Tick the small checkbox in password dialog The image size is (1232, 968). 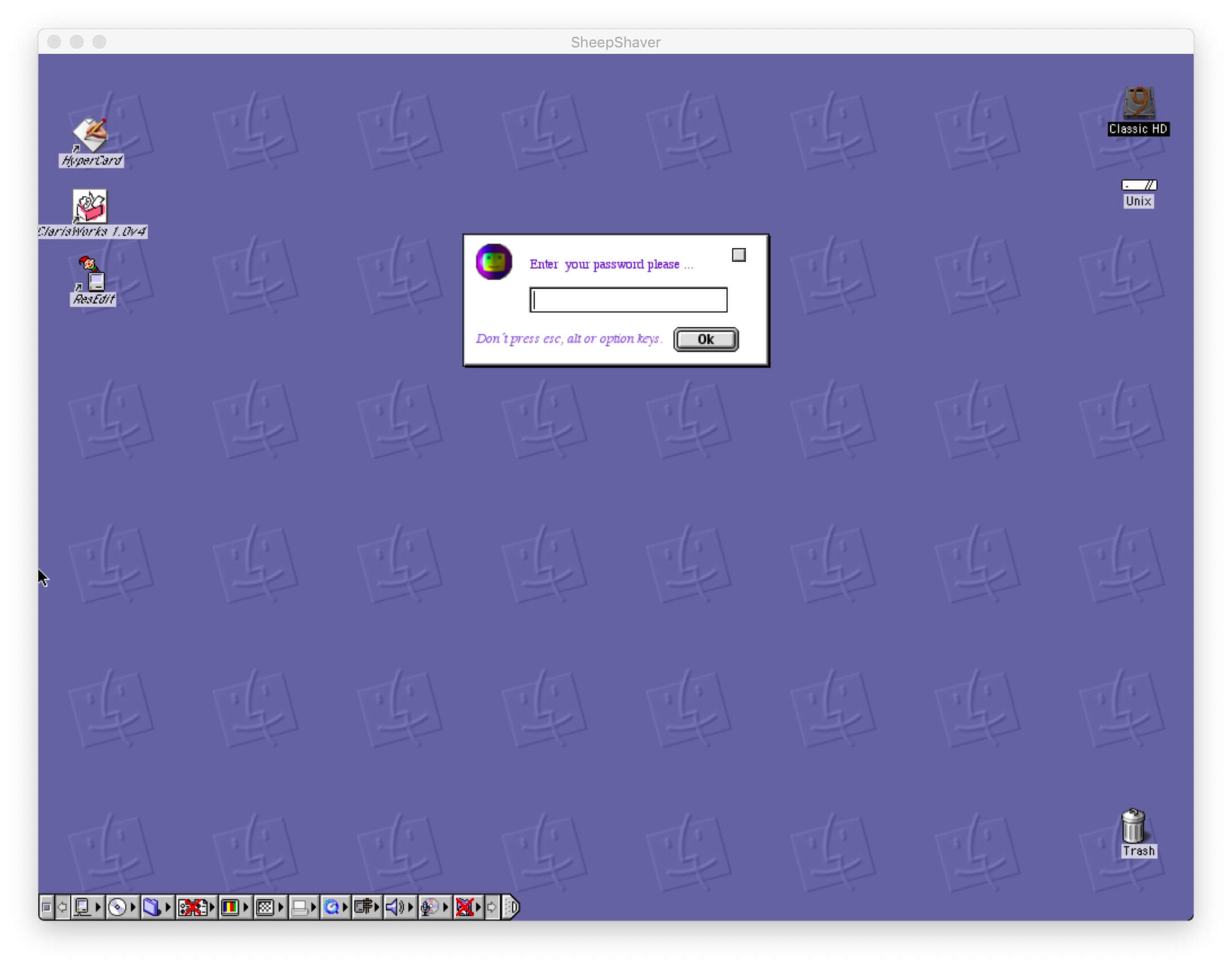(x=738, y=255)
